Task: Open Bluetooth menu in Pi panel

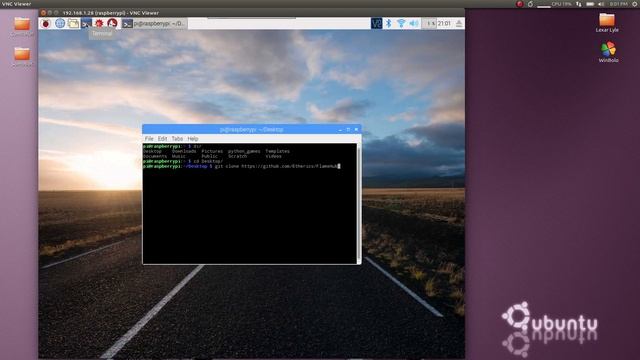Action: coord(389,24)
